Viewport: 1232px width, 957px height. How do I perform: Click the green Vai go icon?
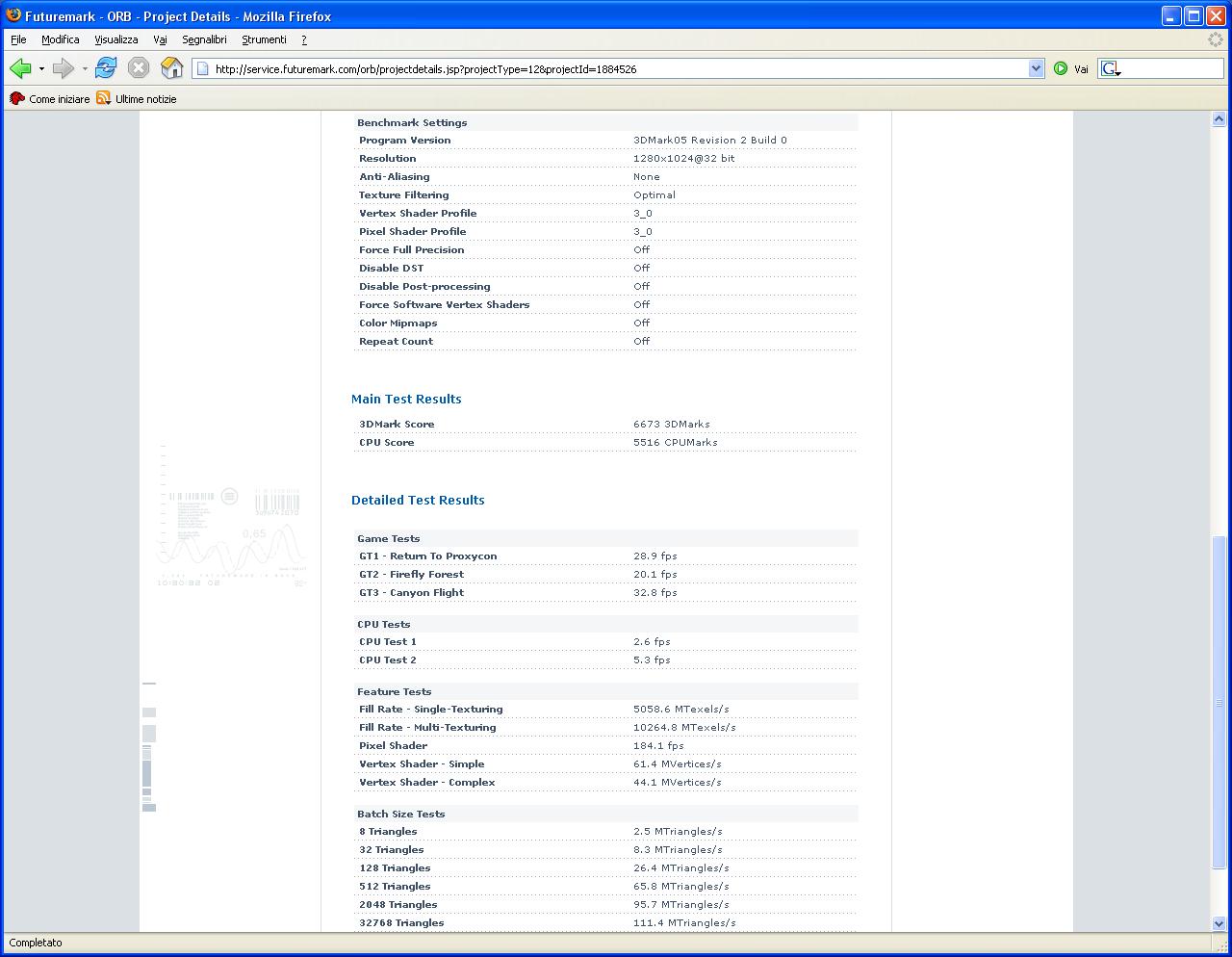[x=1061, y=68]
